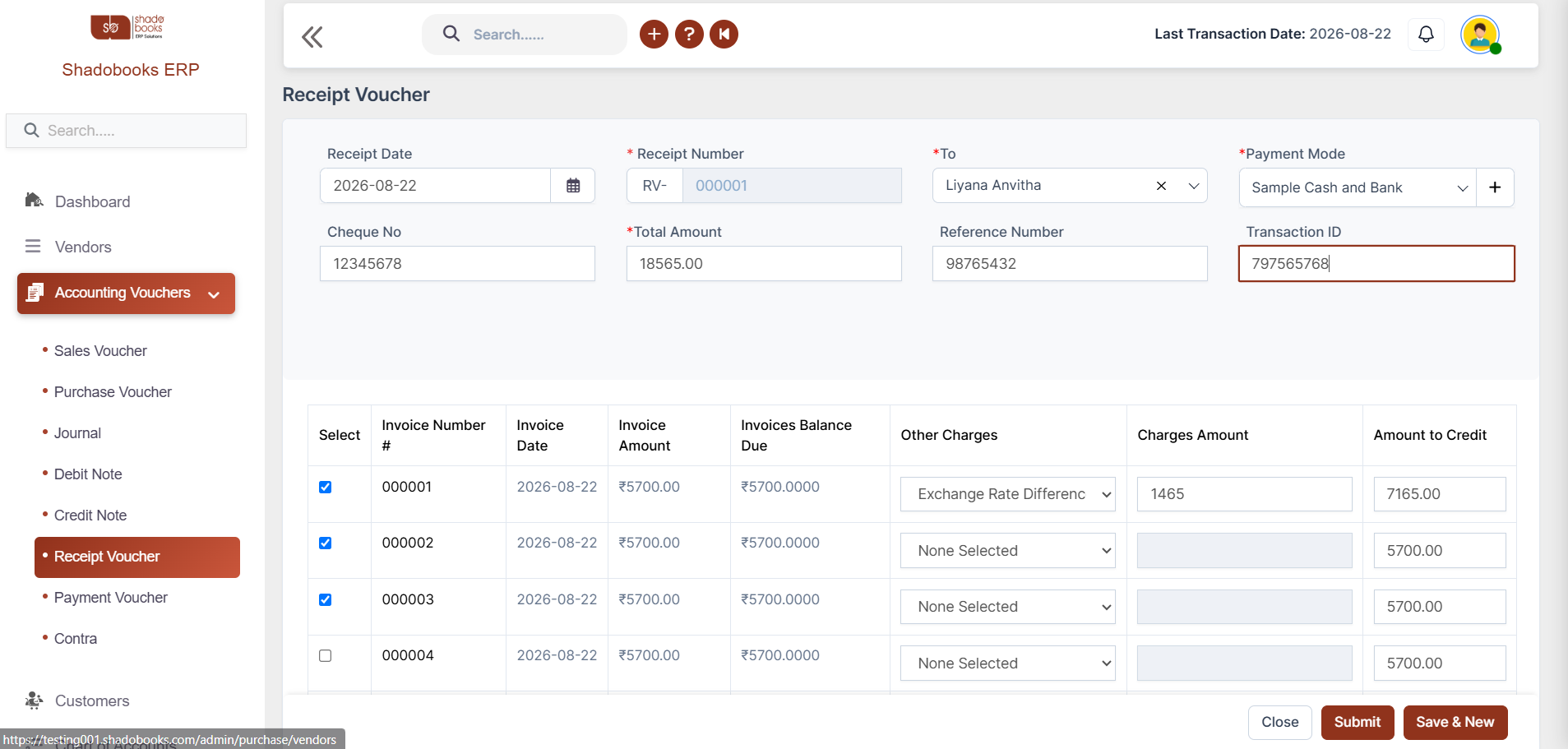Click Amount to Credit for invoice 000003
The width and height of the screenshot is (1568, 749).
click(x=1440, y=607)
